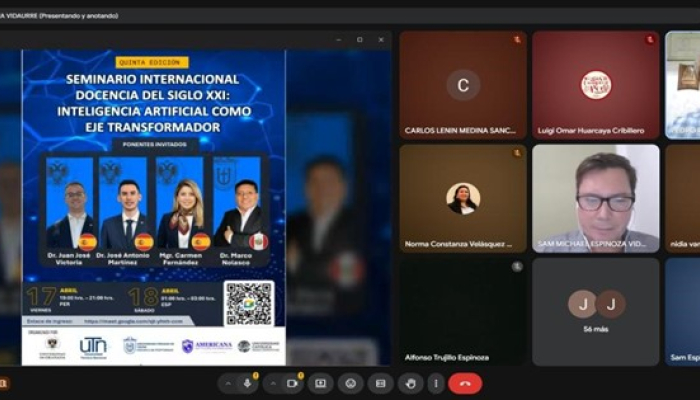700x400 pixels.
Task: Click the present screen icon
Action: click(321, 383)
